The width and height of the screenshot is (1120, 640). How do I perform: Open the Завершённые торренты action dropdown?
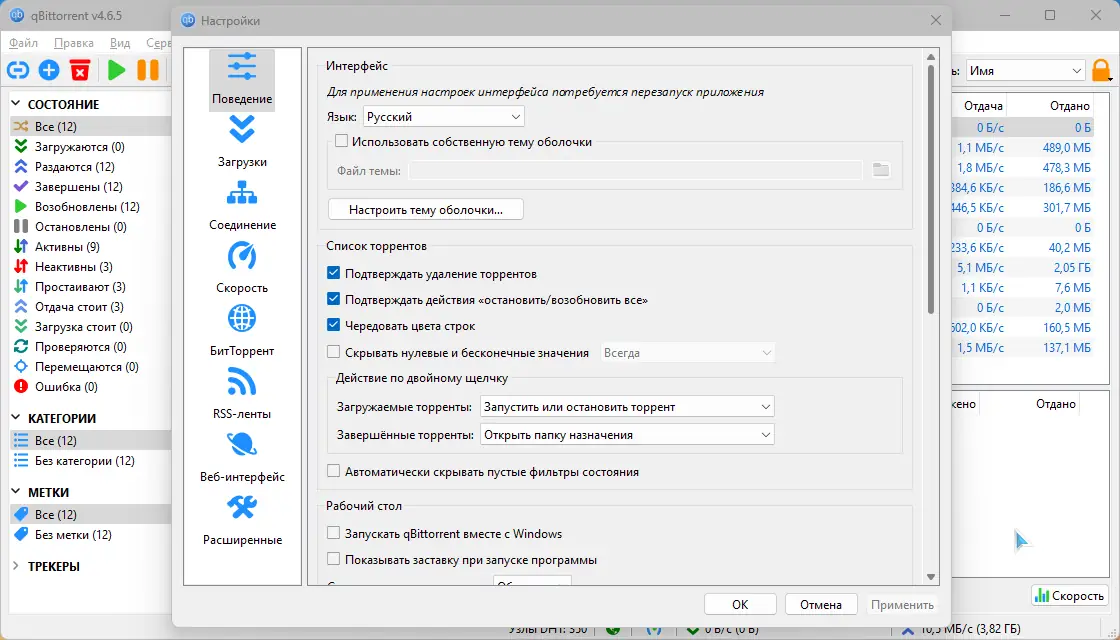pos(627,434)
